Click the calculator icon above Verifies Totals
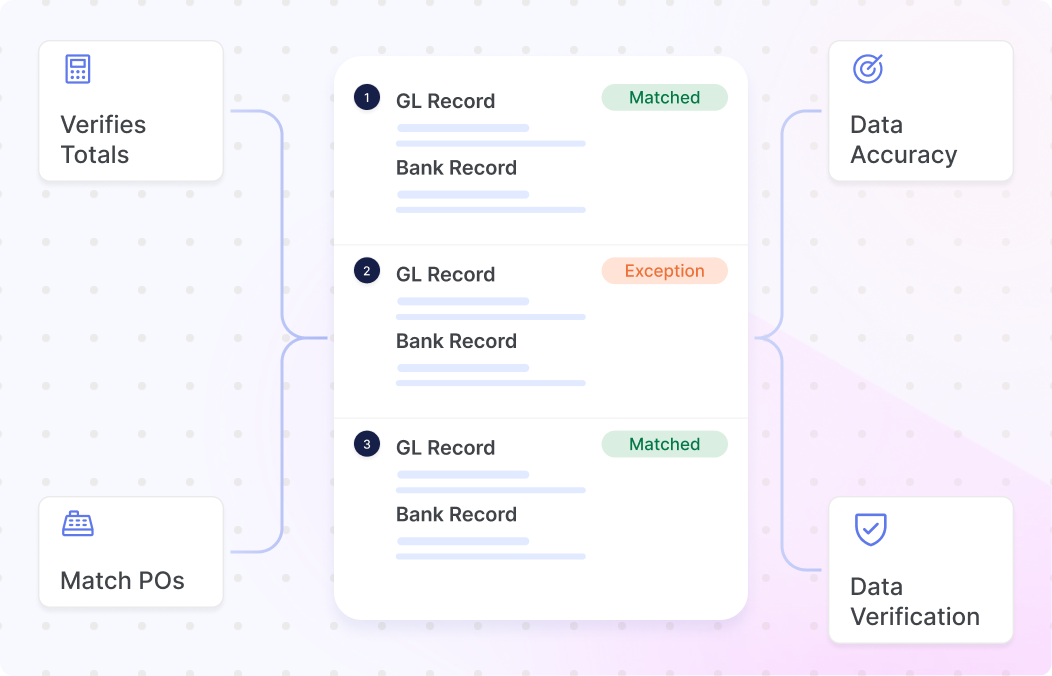Image resolution: width=1052 pixels, height=676 pixels. pos(78,69)
